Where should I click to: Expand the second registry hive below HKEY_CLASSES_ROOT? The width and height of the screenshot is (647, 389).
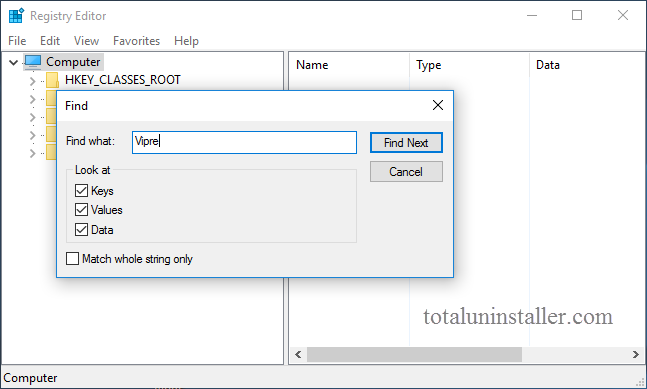[33, 99]
